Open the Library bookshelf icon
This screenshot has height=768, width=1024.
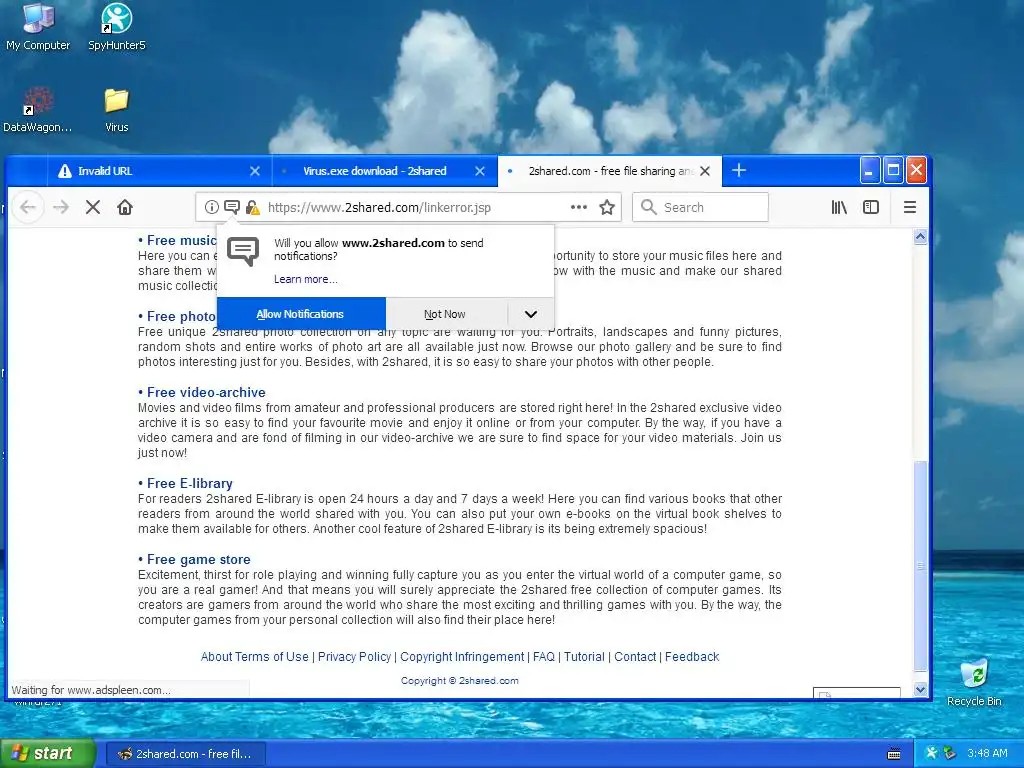pyautogui.click(x=839, y=207)
